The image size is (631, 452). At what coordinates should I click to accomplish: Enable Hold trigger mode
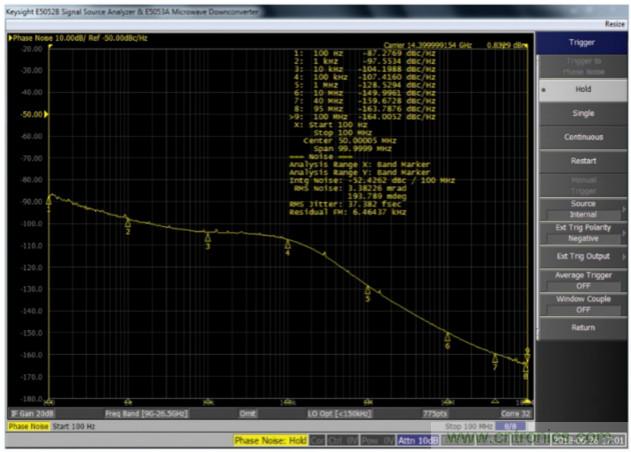(582, 90)
